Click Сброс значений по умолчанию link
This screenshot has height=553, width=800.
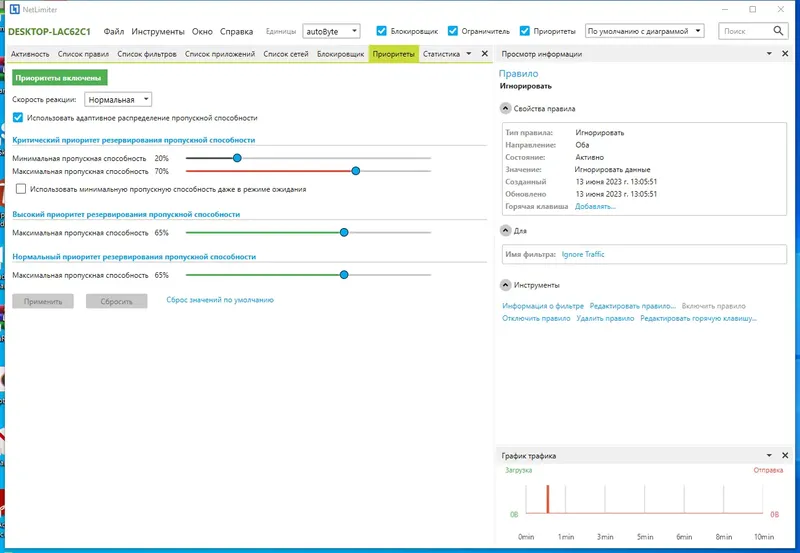pyautogui.click(x=220, y=300)
